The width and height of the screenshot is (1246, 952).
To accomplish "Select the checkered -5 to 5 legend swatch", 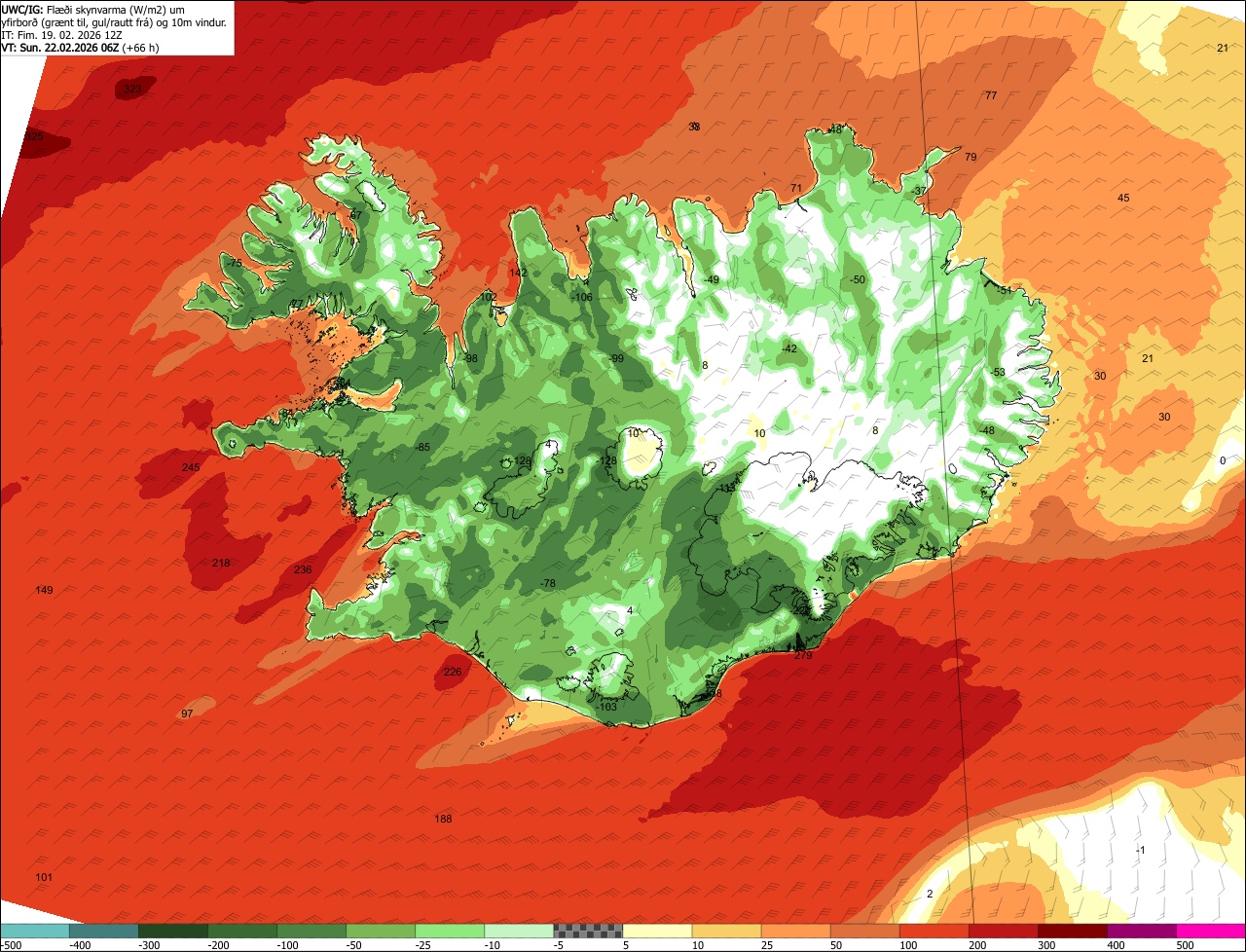I will tap(588, 931).
